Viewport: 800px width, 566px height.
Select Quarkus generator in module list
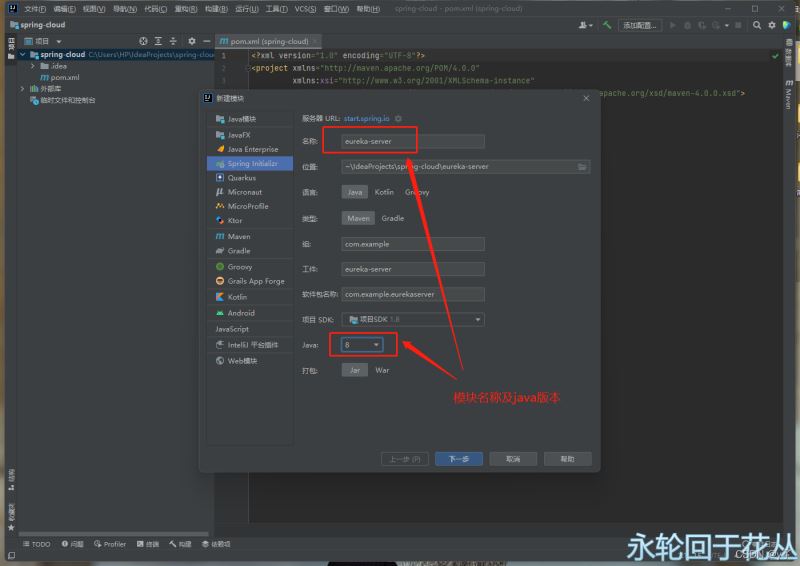click(x=241, y=178)
